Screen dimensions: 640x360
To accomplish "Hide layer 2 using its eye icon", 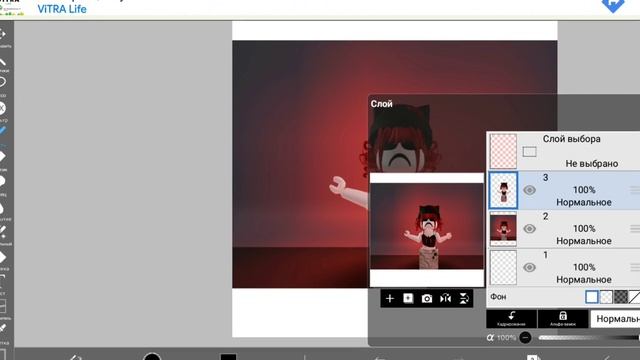I will tap(529, 229).
